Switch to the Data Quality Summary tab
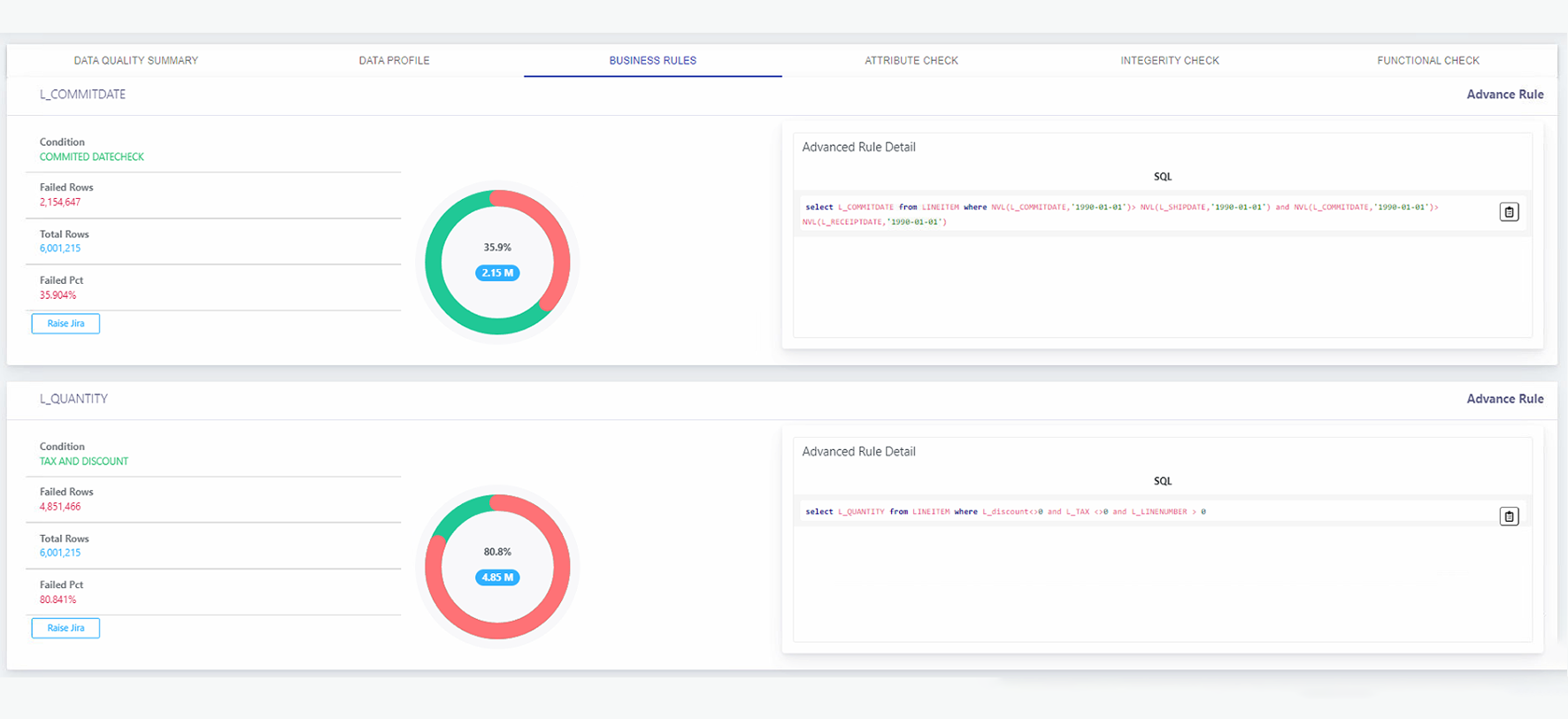1568x719 pixels. click(x=136, y=60)
